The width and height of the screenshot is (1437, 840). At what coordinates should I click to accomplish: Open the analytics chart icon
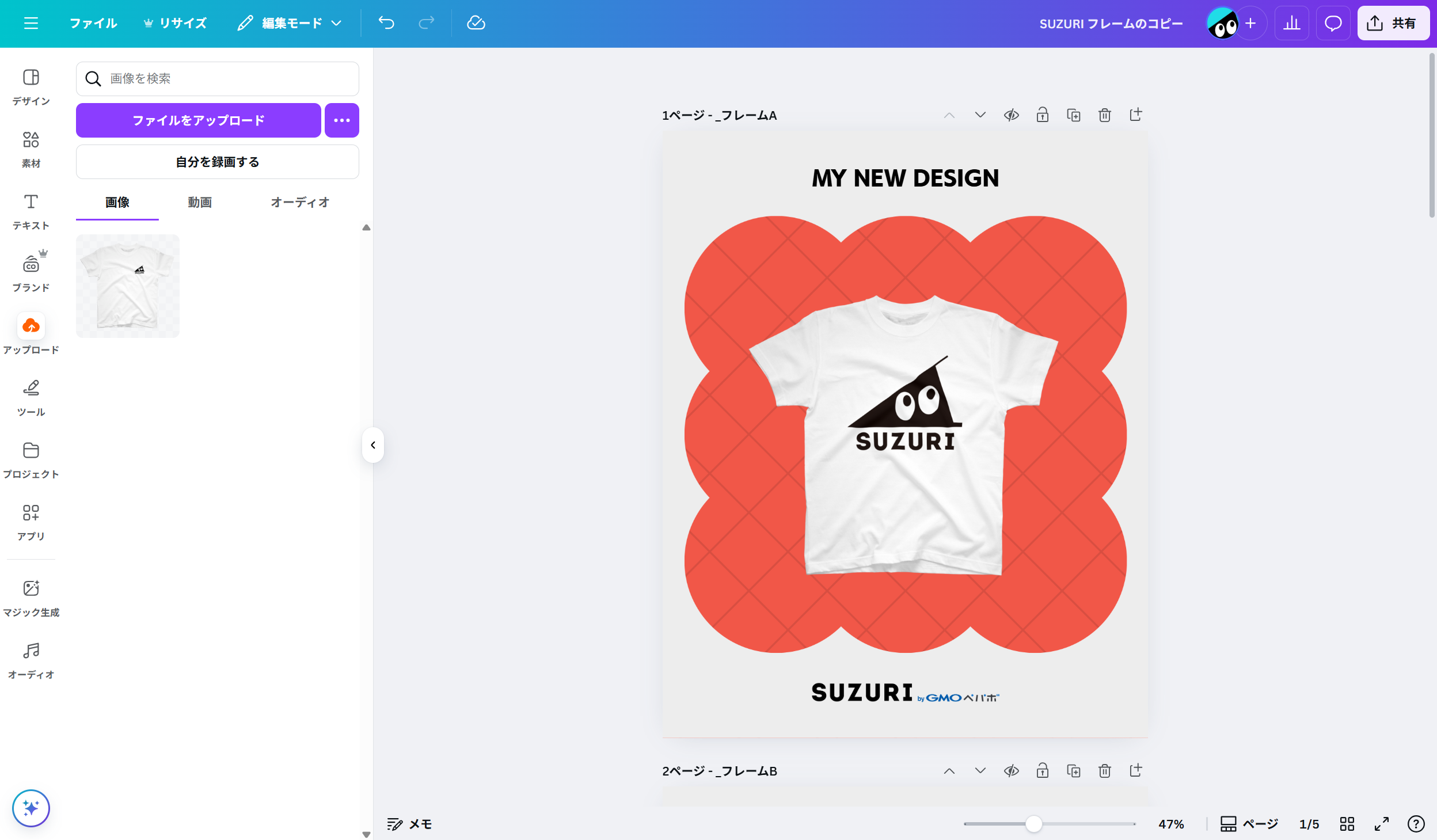coord(1292,24)
